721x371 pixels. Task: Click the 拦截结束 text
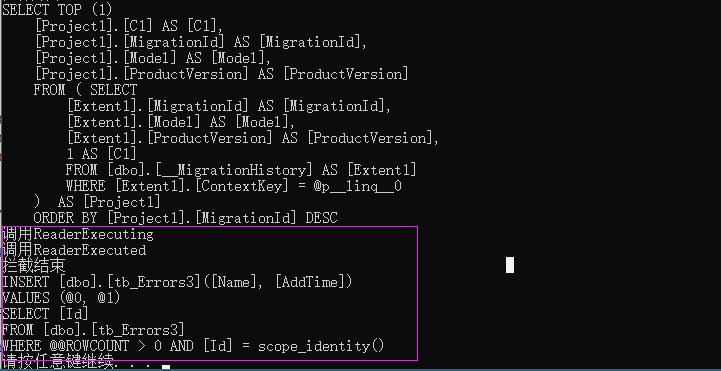(x=34, y=266)
